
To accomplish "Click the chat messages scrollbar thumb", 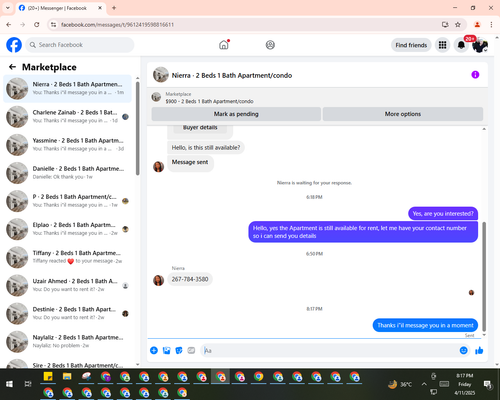I will coord(484,277).
